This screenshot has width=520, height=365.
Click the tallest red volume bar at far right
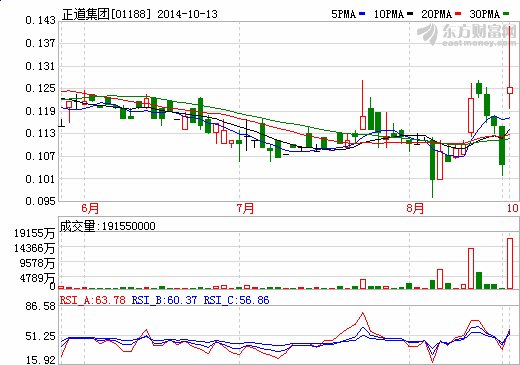tap(510, 263)
